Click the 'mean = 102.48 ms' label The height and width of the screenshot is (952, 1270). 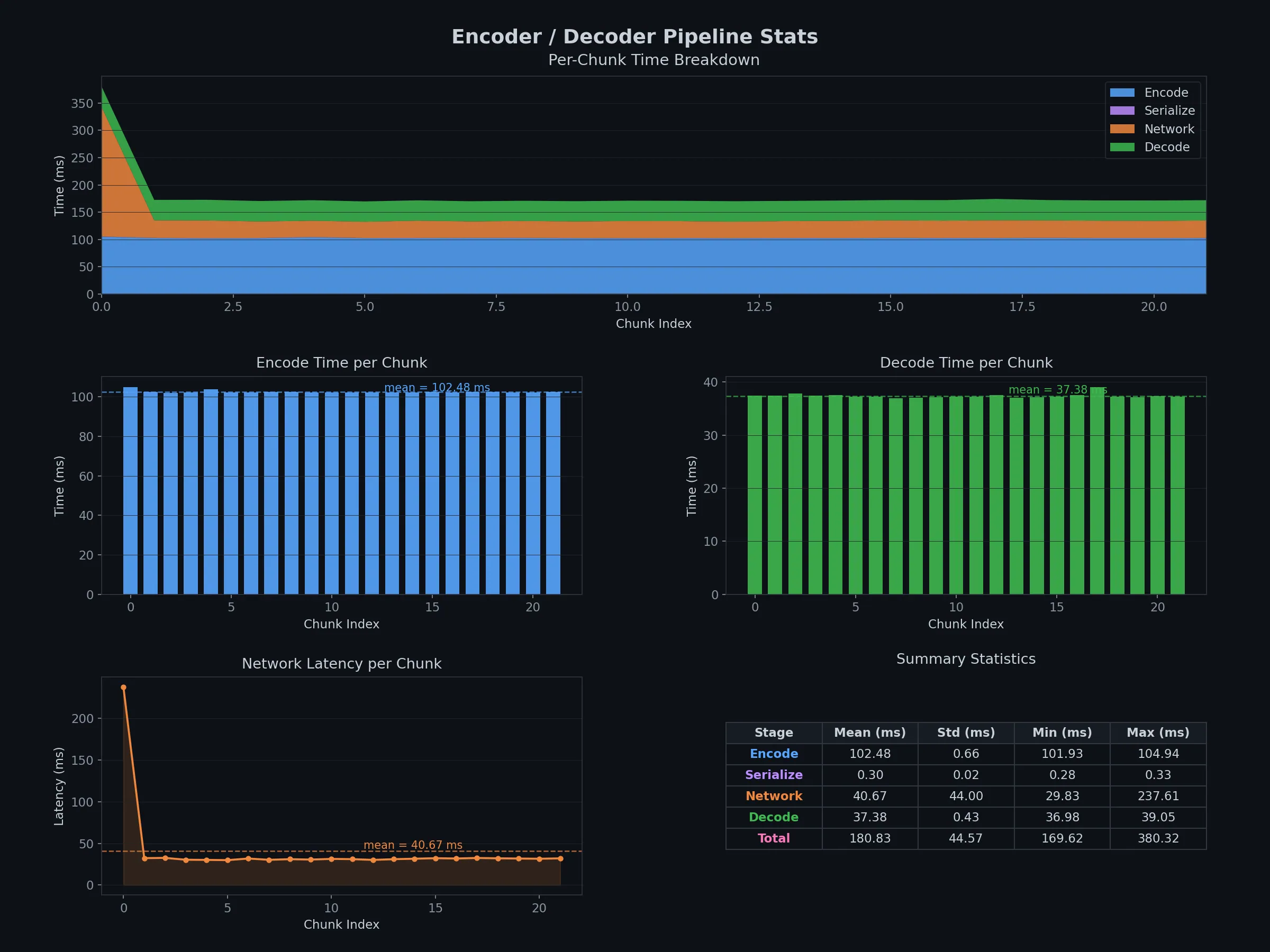[438, 387]
